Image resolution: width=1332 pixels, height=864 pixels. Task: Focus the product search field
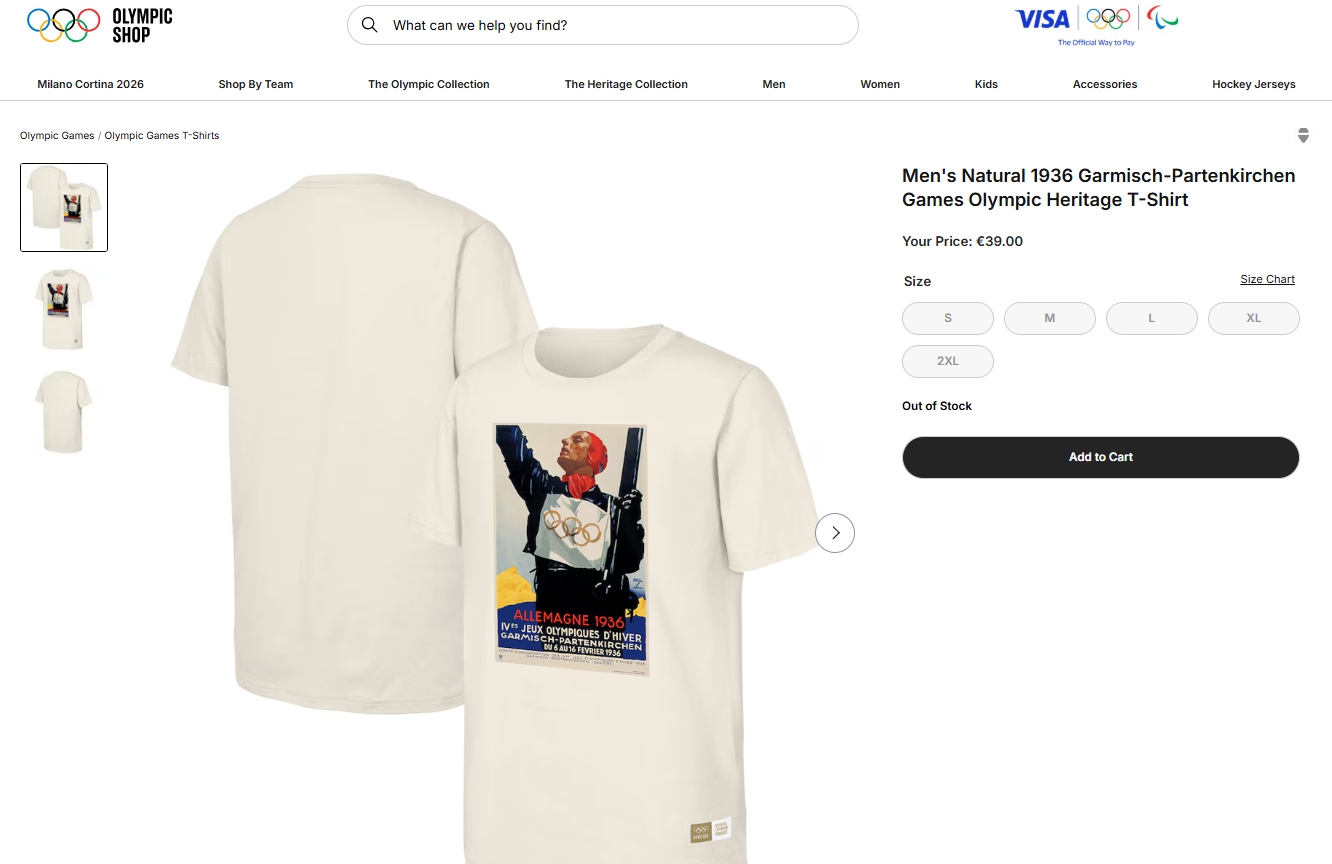click(603, 25)
